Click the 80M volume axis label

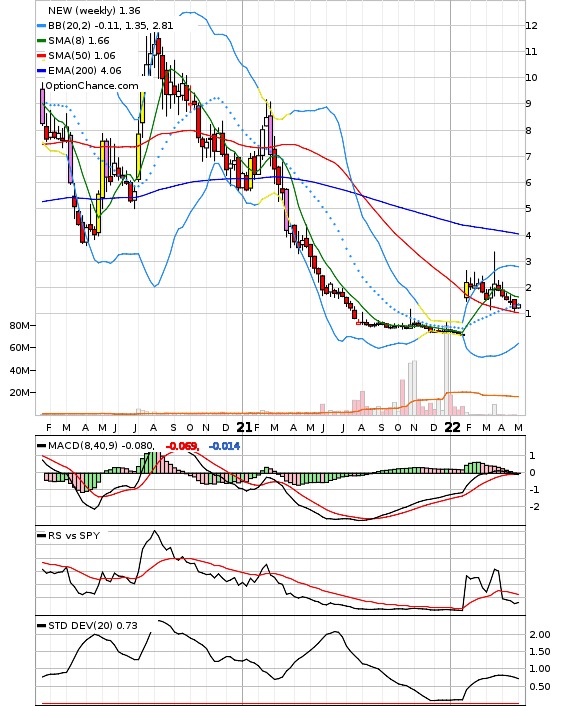(x=20, y=326)
